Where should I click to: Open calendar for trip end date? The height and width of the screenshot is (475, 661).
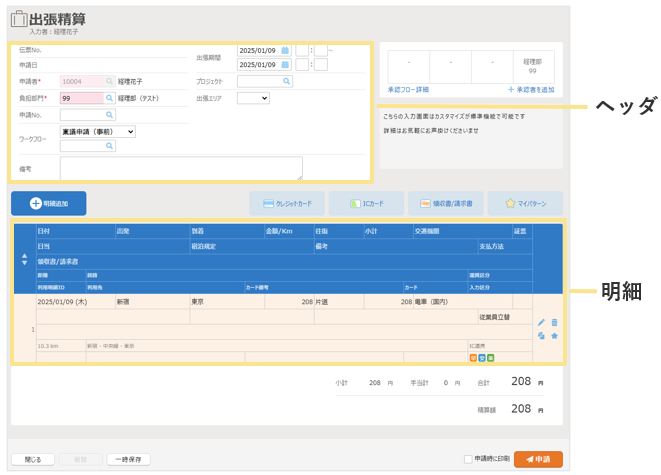[285, 65]
